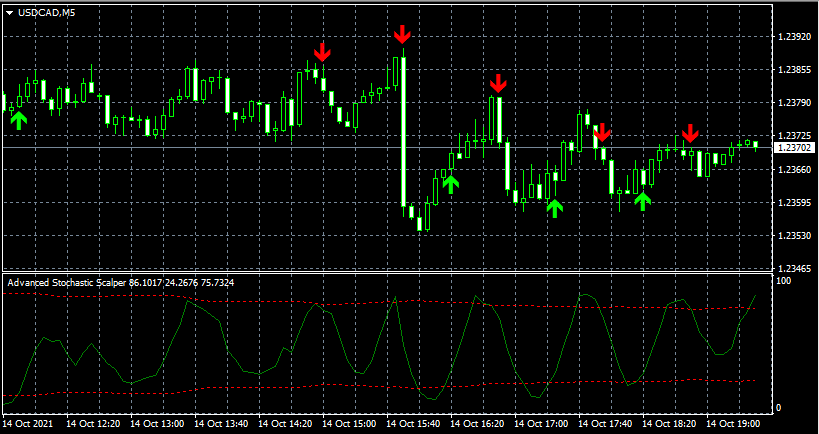The height and width of the screenshot is (434, 819).
Task: Click the third red sell arrow from left
Action: tap(498, 83)
